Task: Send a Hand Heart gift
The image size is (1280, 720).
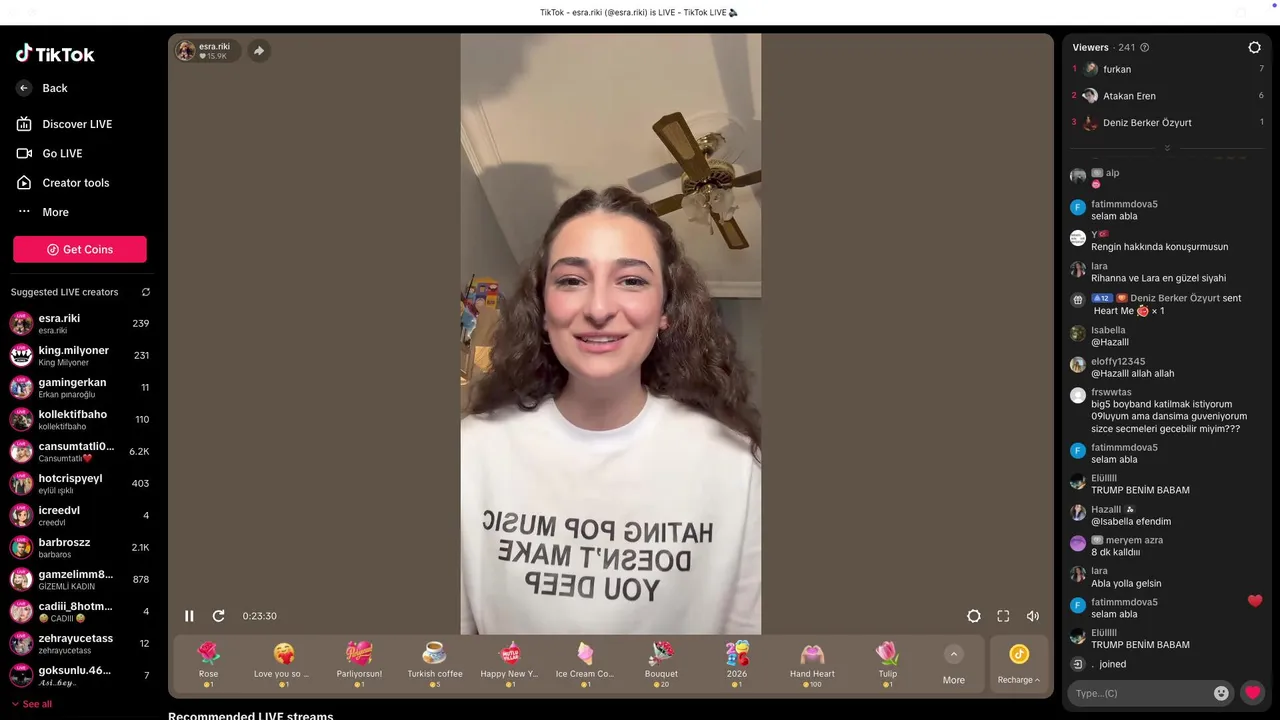Action: tap(812, 664)
